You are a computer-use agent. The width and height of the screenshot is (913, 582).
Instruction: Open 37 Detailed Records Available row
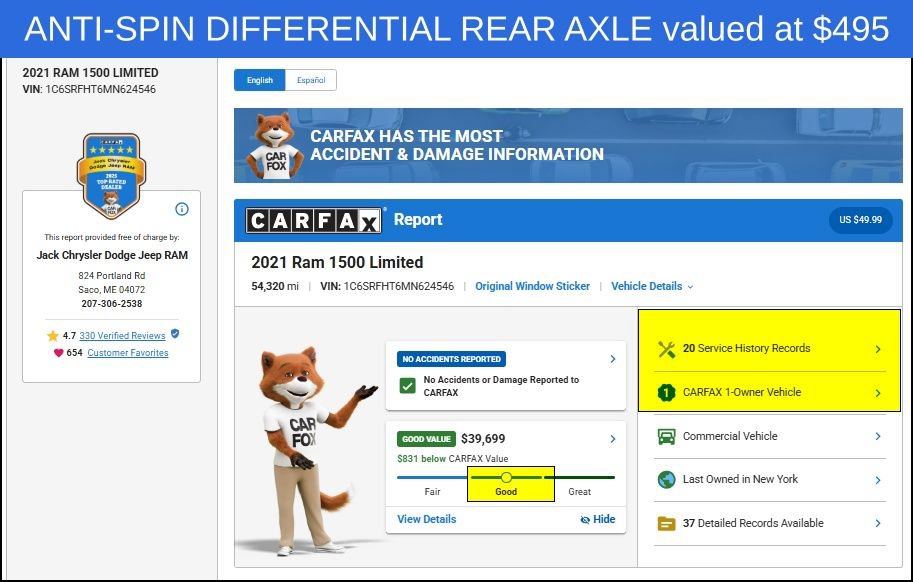coord(770,523)
